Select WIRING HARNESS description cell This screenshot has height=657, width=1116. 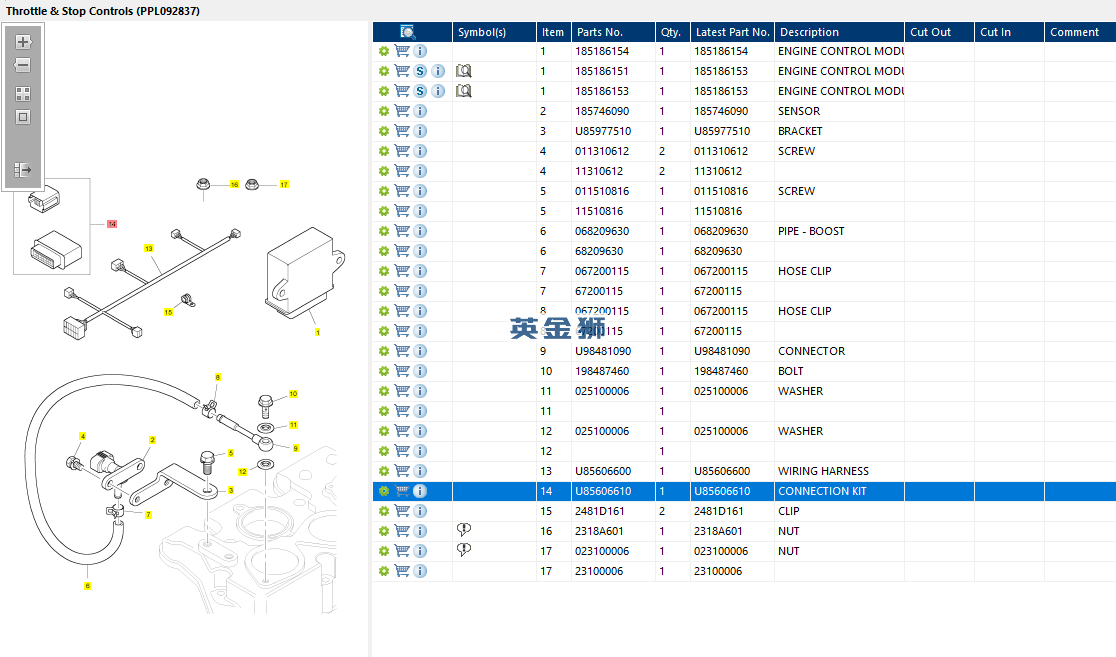(839, 471)
